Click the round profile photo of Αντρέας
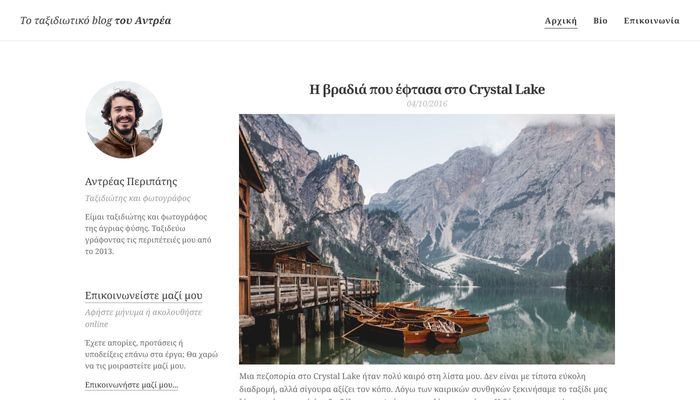 (124, 120)
